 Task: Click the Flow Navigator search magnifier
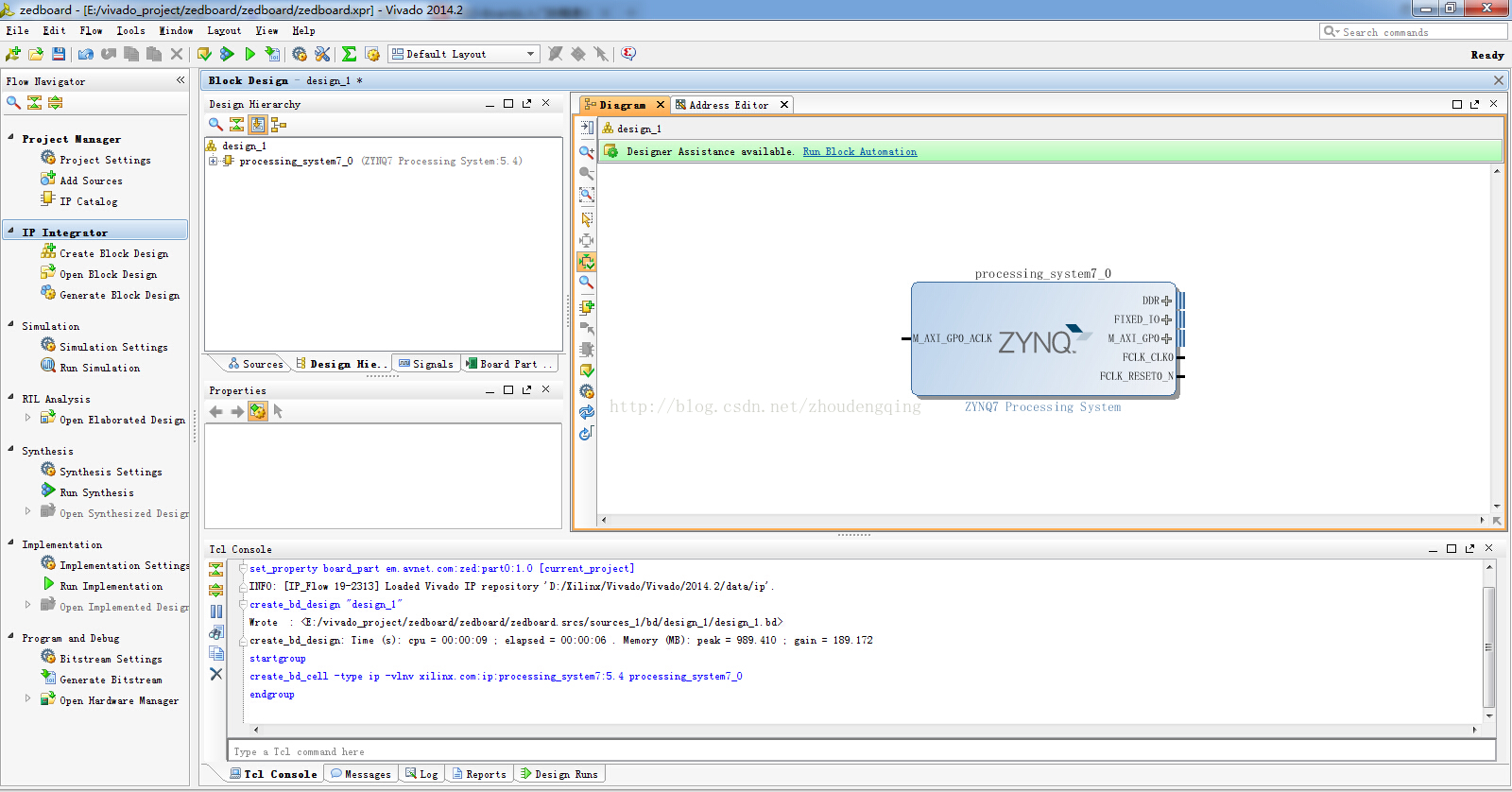coord(13,102)
